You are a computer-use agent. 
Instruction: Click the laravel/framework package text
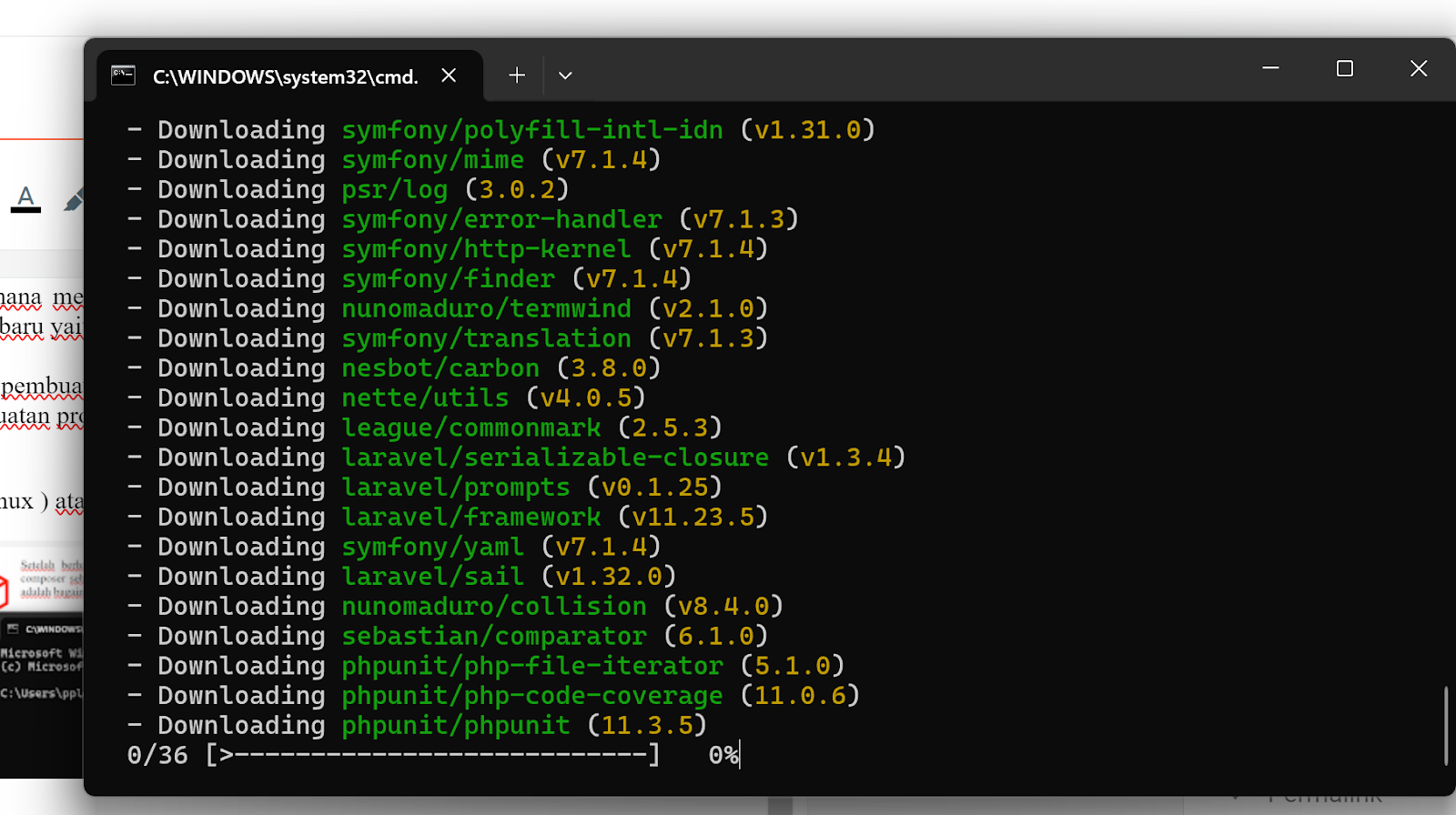471,518
